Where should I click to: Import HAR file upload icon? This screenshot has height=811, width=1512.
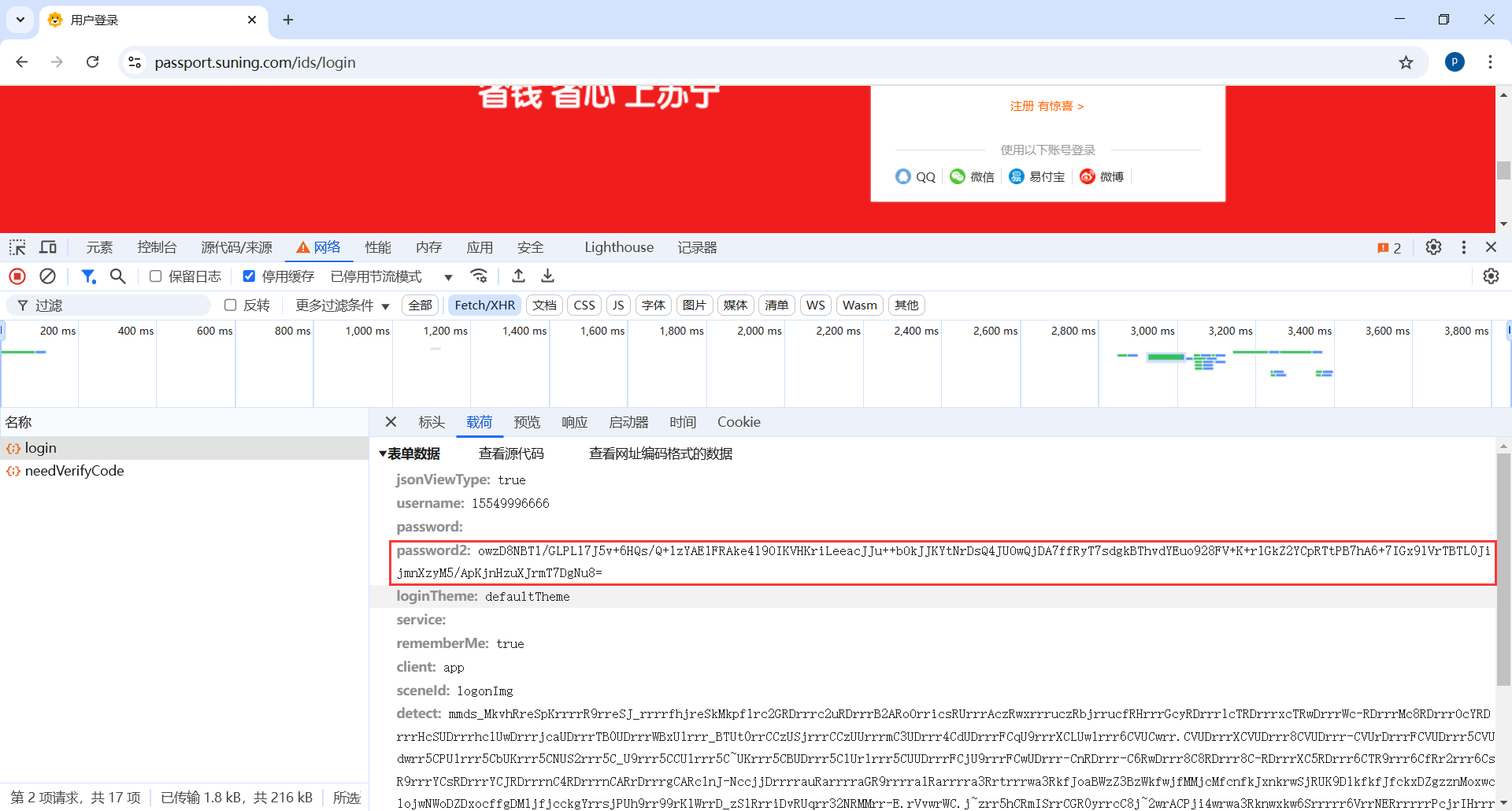pos(518,276)
